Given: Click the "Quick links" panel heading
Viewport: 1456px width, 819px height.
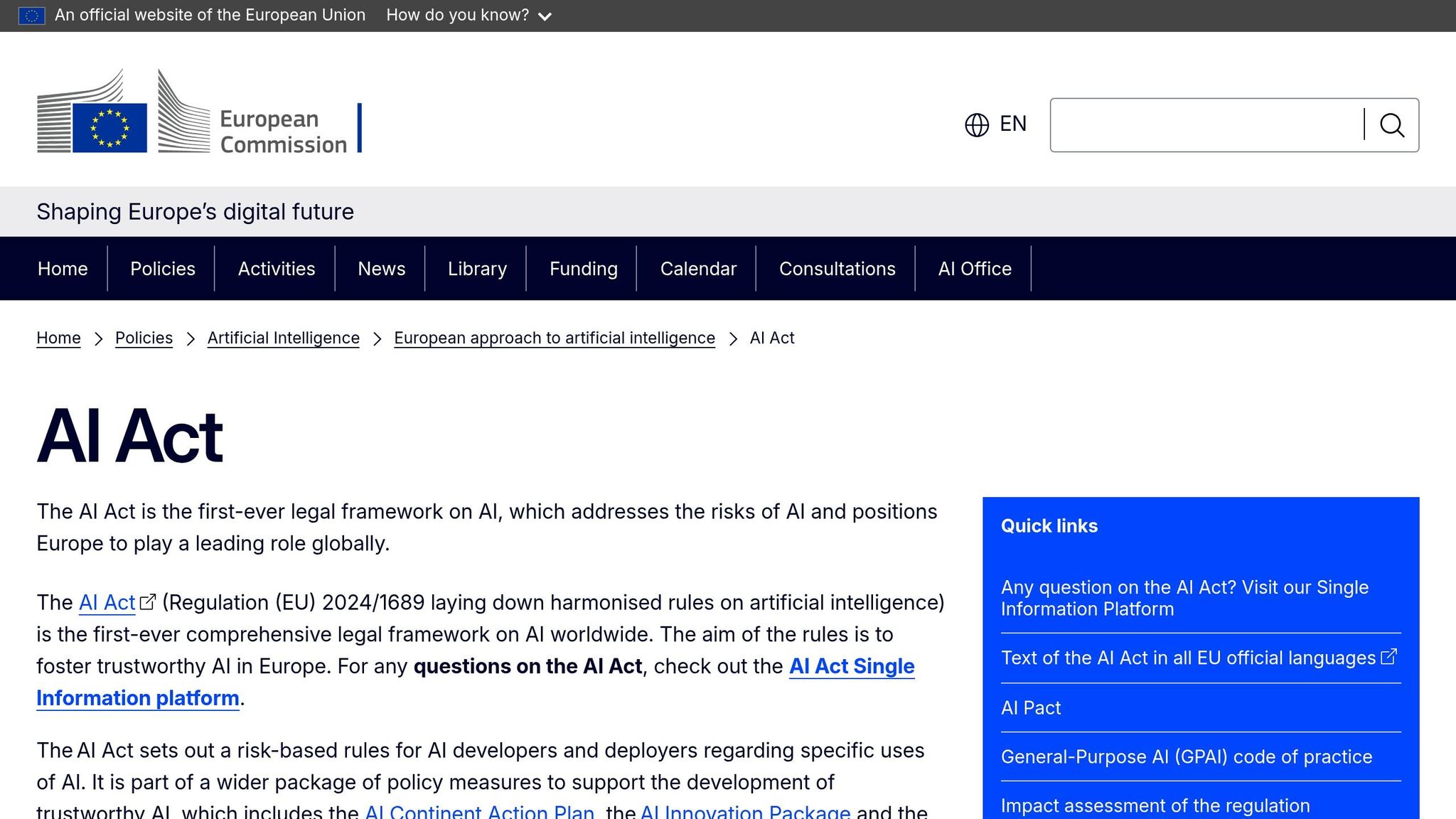Looking at the screenshot, I should tap(1049, 526).
